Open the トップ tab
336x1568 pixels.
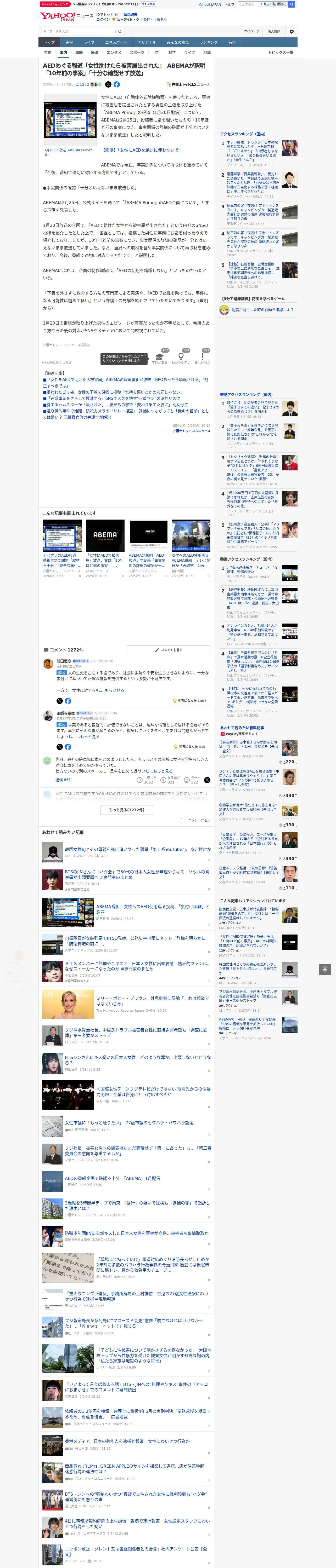point(49,43)
